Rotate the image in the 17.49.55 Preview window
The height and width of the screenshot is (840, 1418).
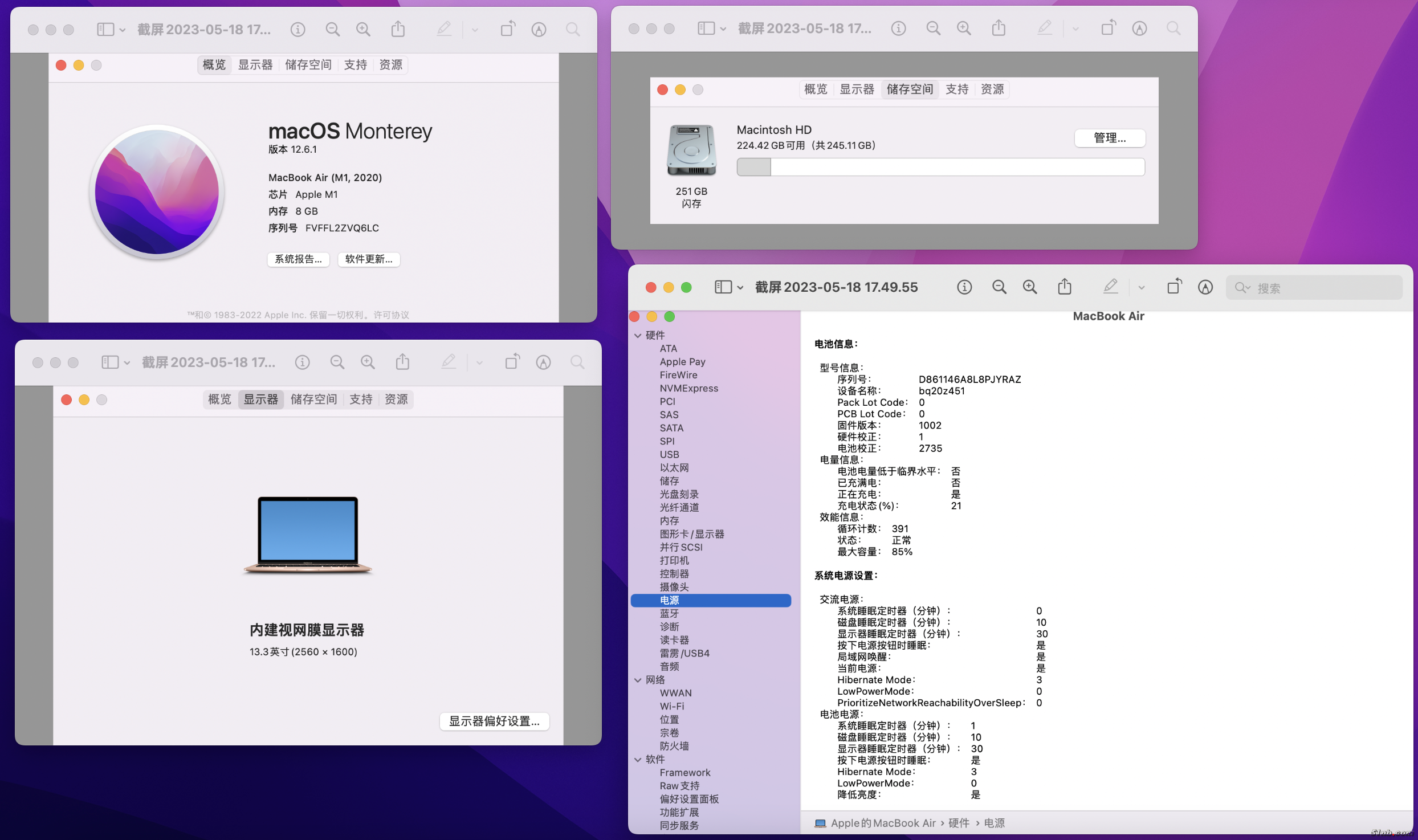pos(1175,286)
